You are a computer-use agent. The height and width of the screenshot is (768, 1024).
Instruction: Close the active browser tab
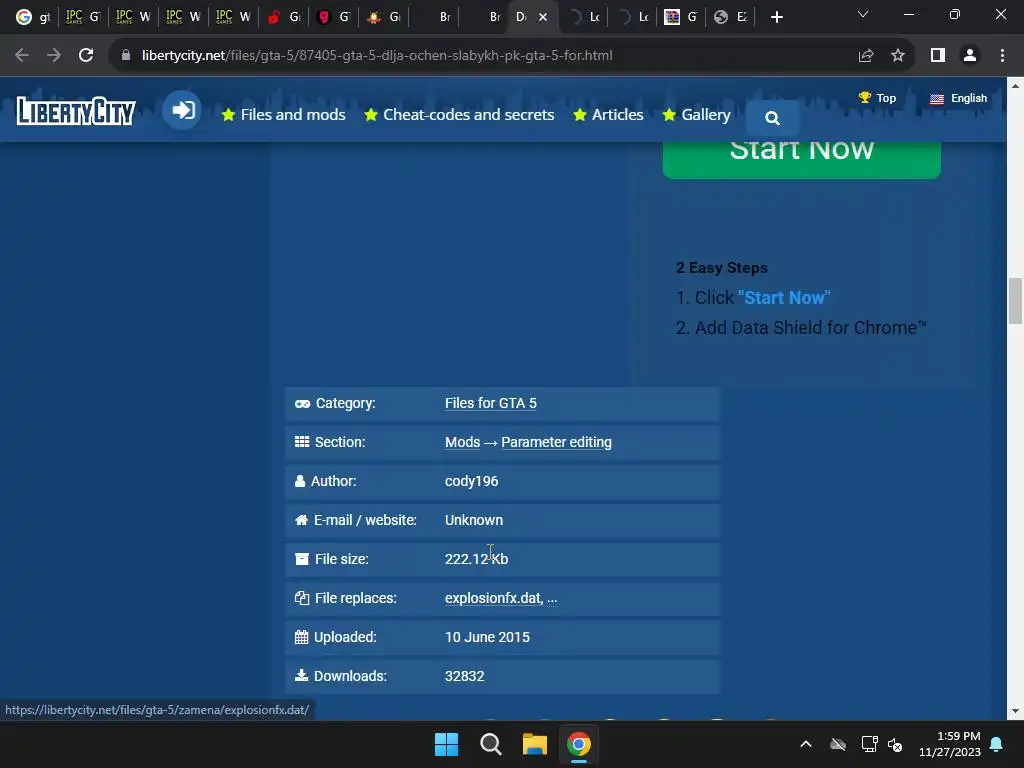point(543,17)
